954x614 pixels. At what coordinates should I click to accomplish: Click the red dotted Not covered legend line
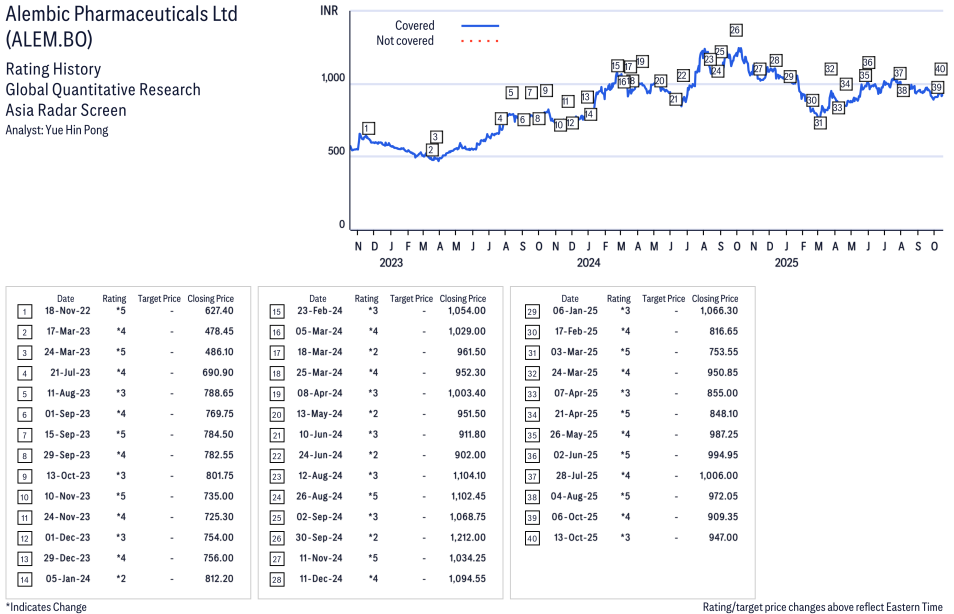[x=480, y=41]
